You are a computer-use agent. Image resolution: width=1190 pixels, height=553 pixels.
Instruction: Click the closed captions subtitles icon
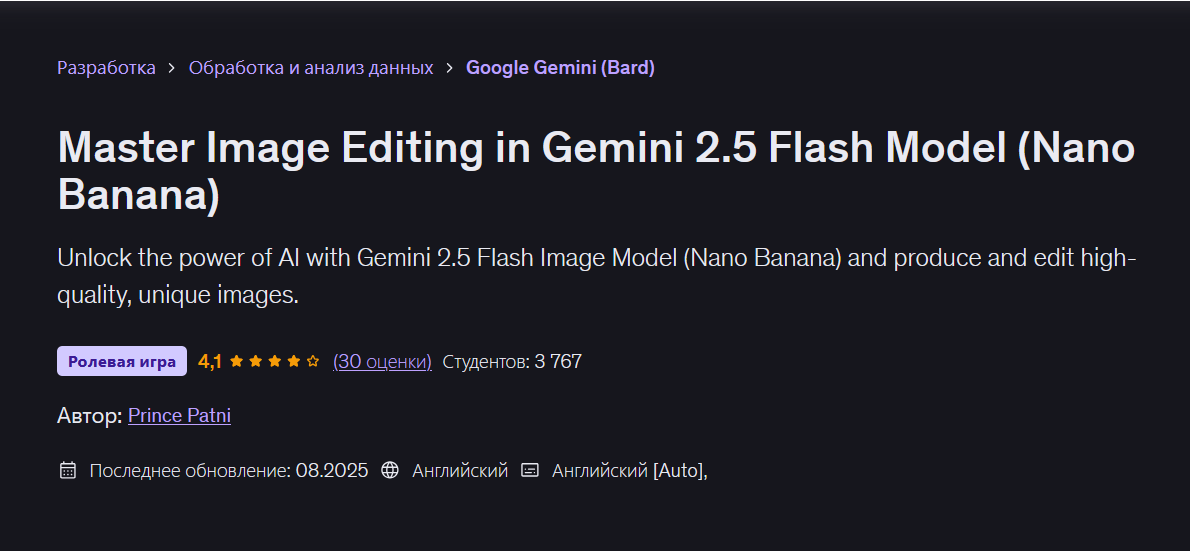coord(530,470)
